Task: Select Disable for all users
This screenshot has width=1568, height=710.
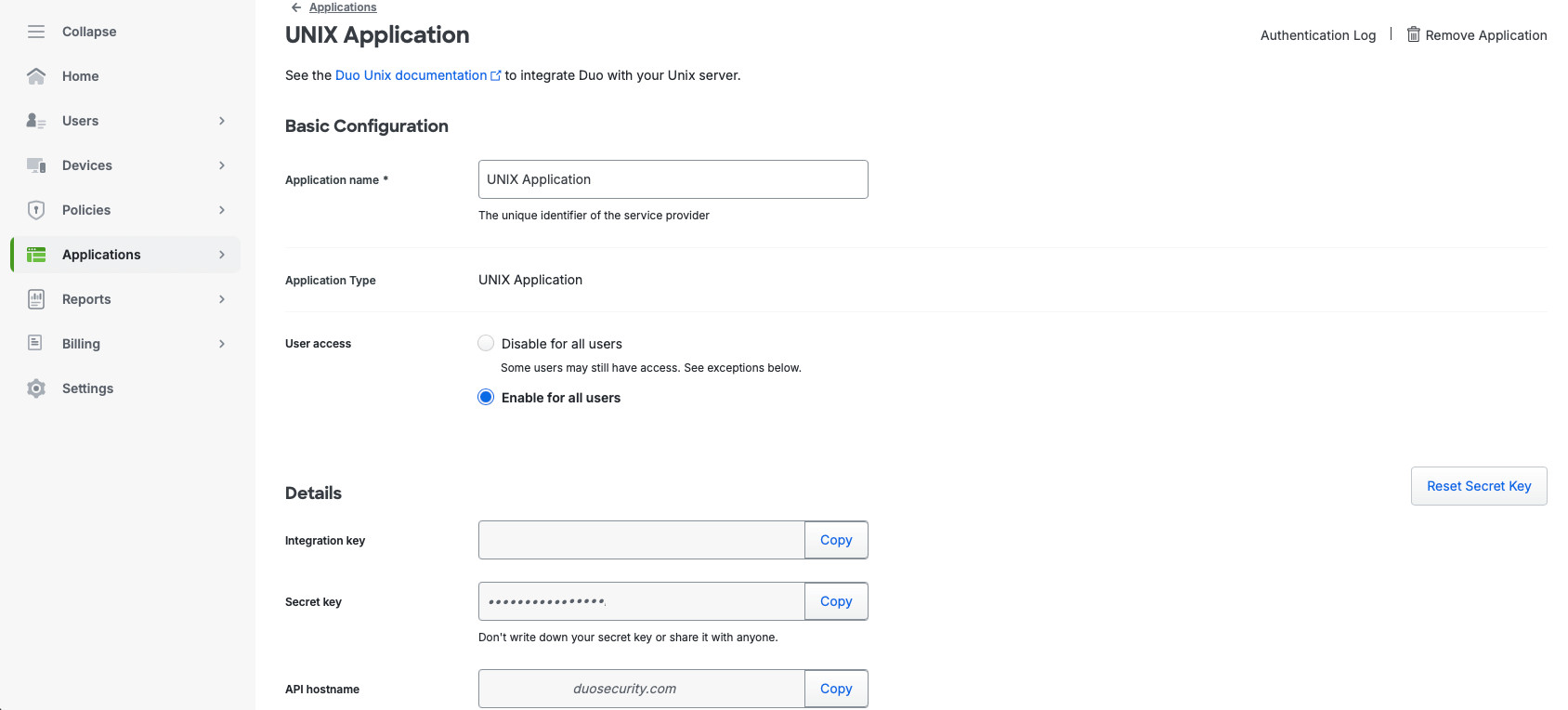Action: [x=486, y=343]
